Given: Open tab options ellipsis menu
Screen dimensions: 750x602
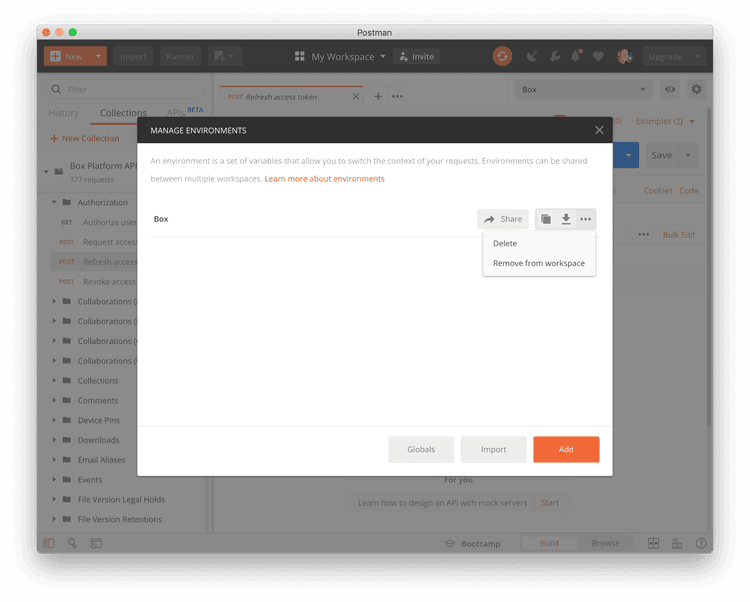Looking at the screenshot, I should [397, 96].
